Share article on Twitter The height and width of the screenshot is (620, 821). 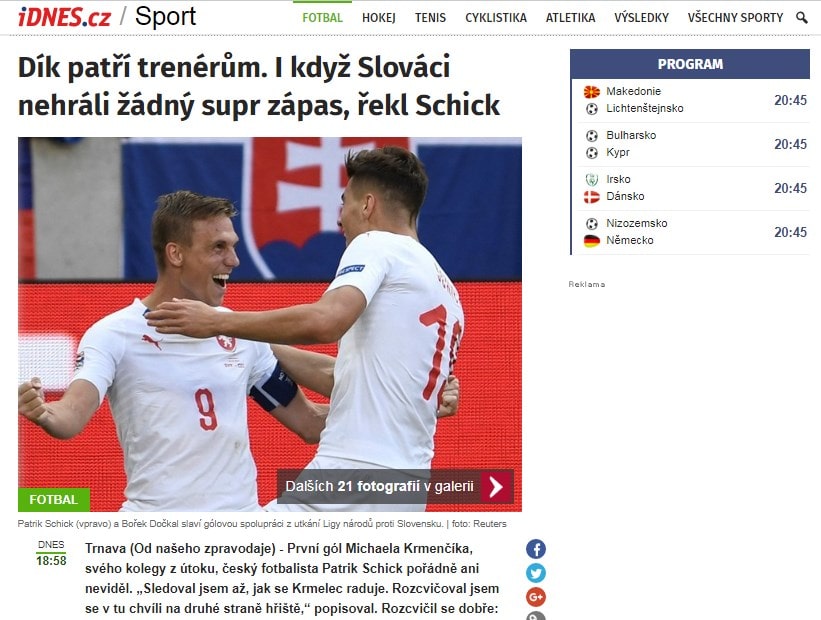536,573
